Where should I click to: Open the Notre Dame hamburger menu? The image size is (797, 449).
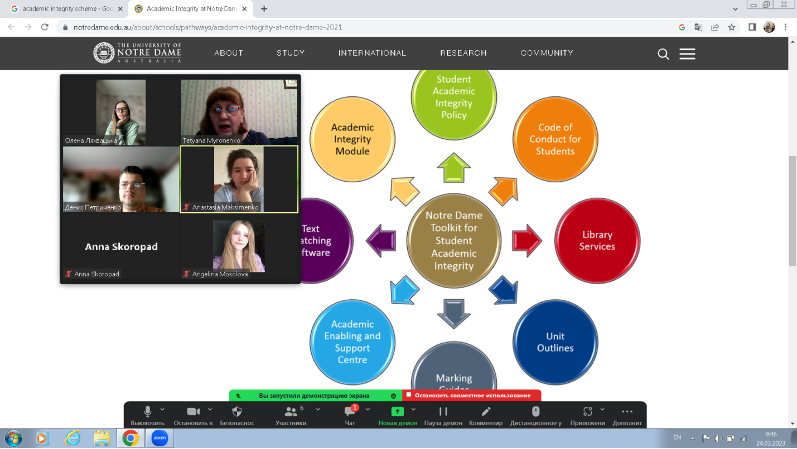pos(687,54)
